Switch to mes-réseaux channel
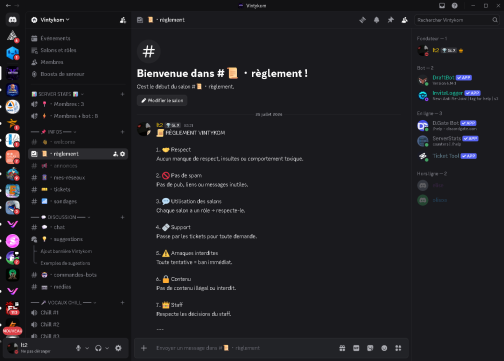The height and width of the screenshot is (361, 504). pos(78,178)
